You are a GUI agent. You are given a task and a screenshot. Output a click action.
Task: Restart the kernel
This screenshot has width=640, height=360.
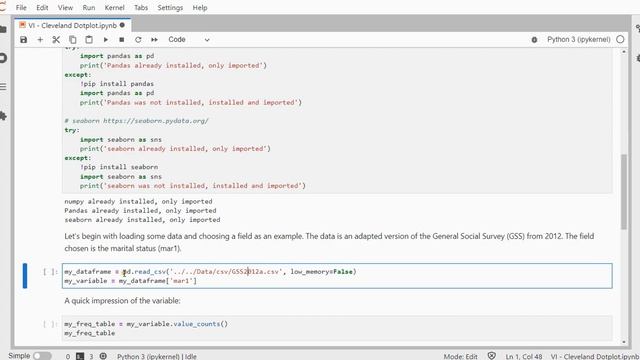point(138,40)
